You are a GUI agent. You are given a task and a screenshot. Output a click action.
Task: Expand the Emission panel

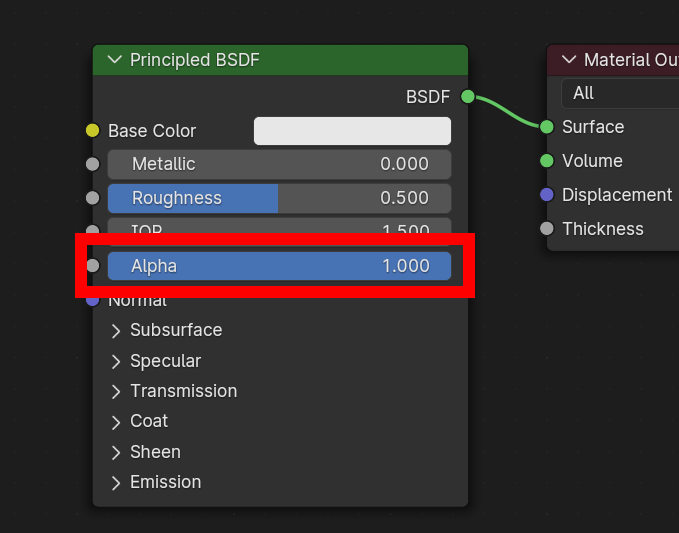coord(116,482)
